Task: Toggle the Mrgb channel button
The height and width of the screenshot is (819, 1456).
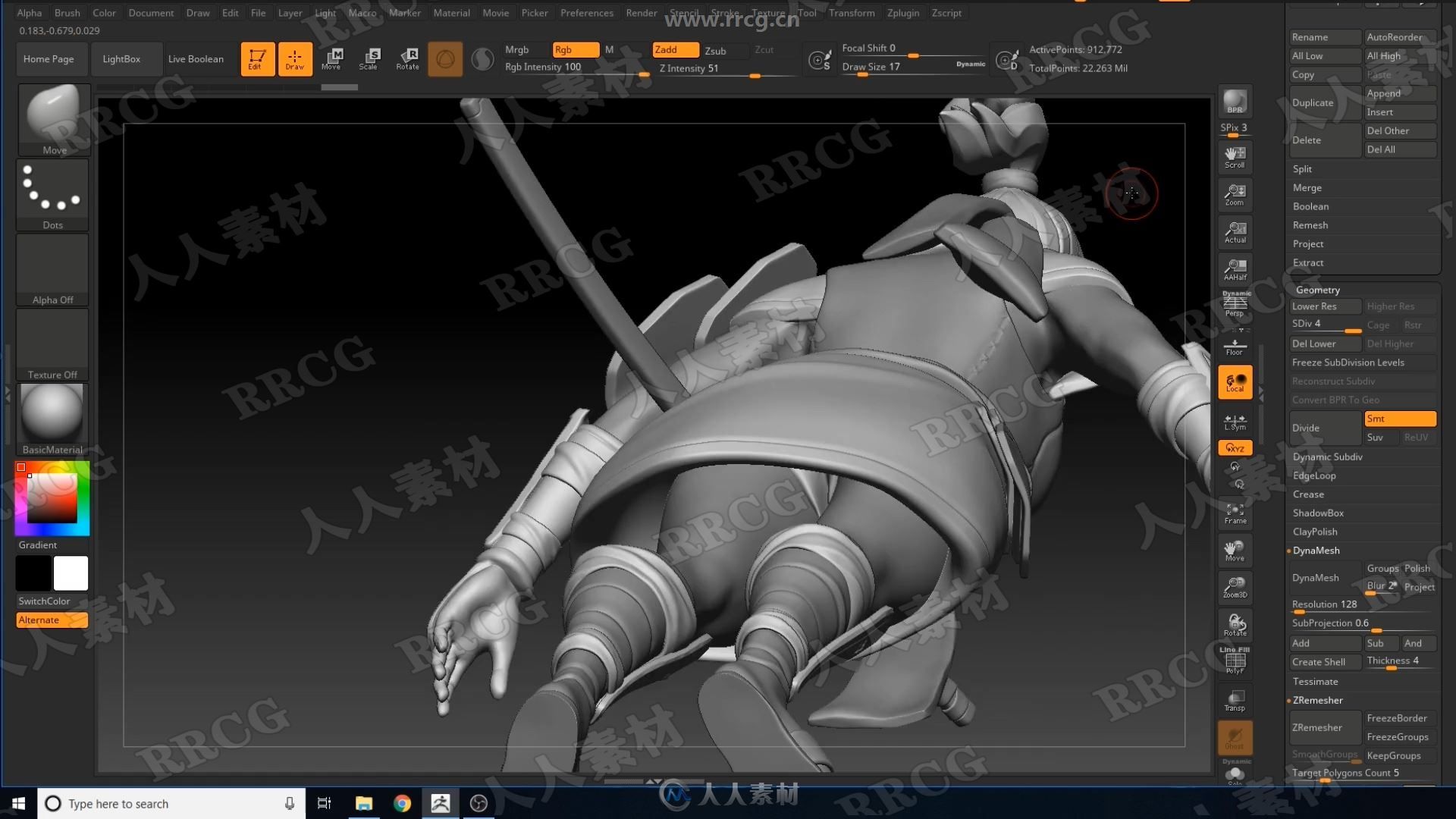Action: 525,49
